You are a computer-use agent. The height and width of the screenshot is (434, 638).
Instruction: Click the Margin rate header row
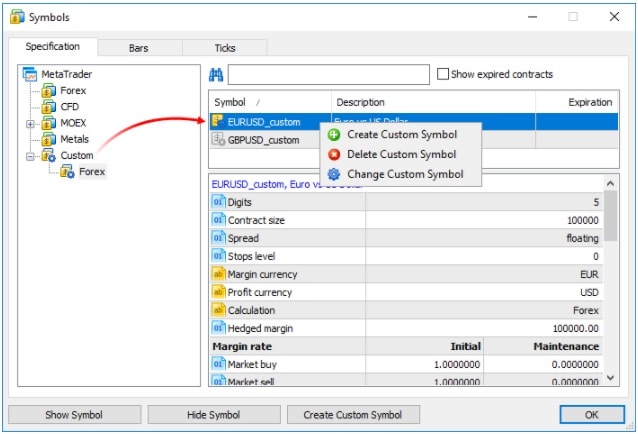(x=406, y=346)
